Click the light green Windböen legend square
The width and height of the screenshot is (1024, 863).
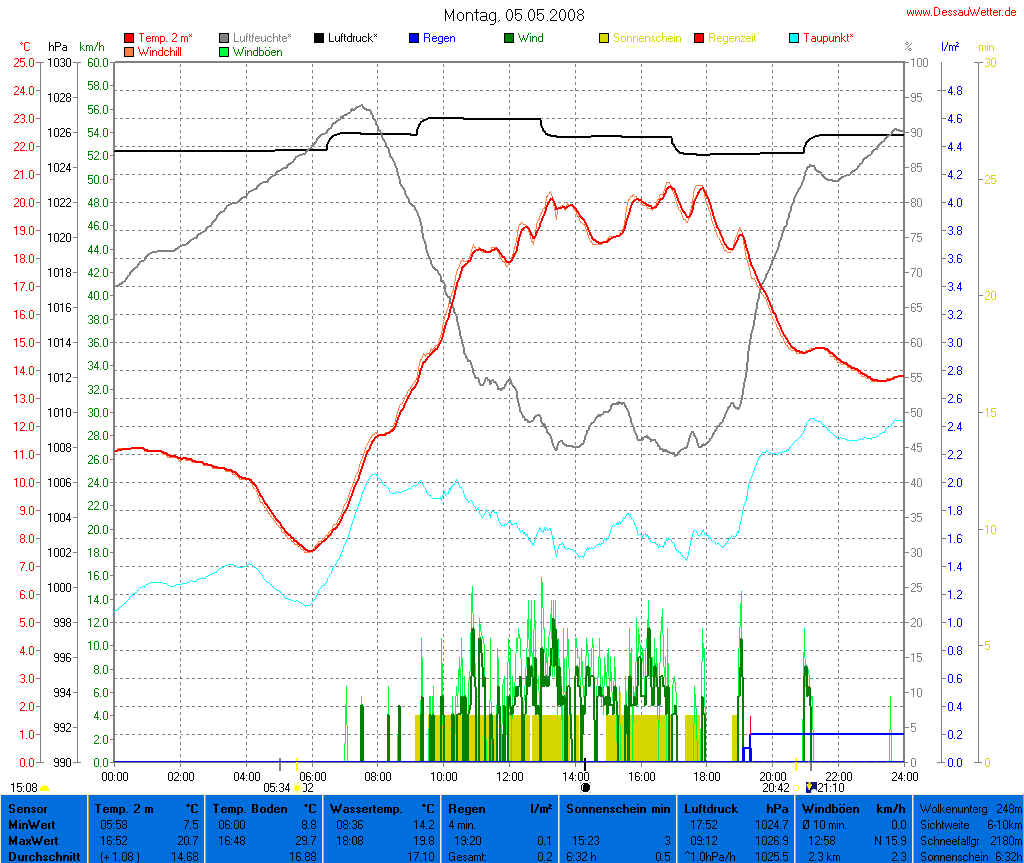pyautogui.click(x=225, y=51)
